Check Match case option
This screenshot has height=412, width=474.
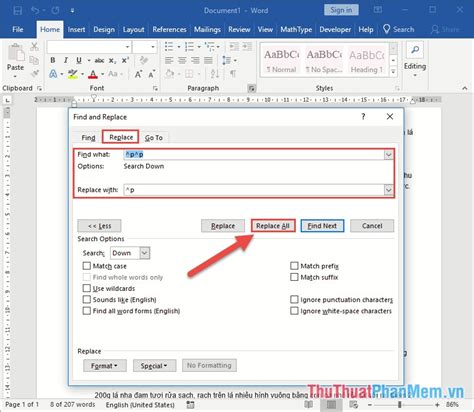coord(87,266)
